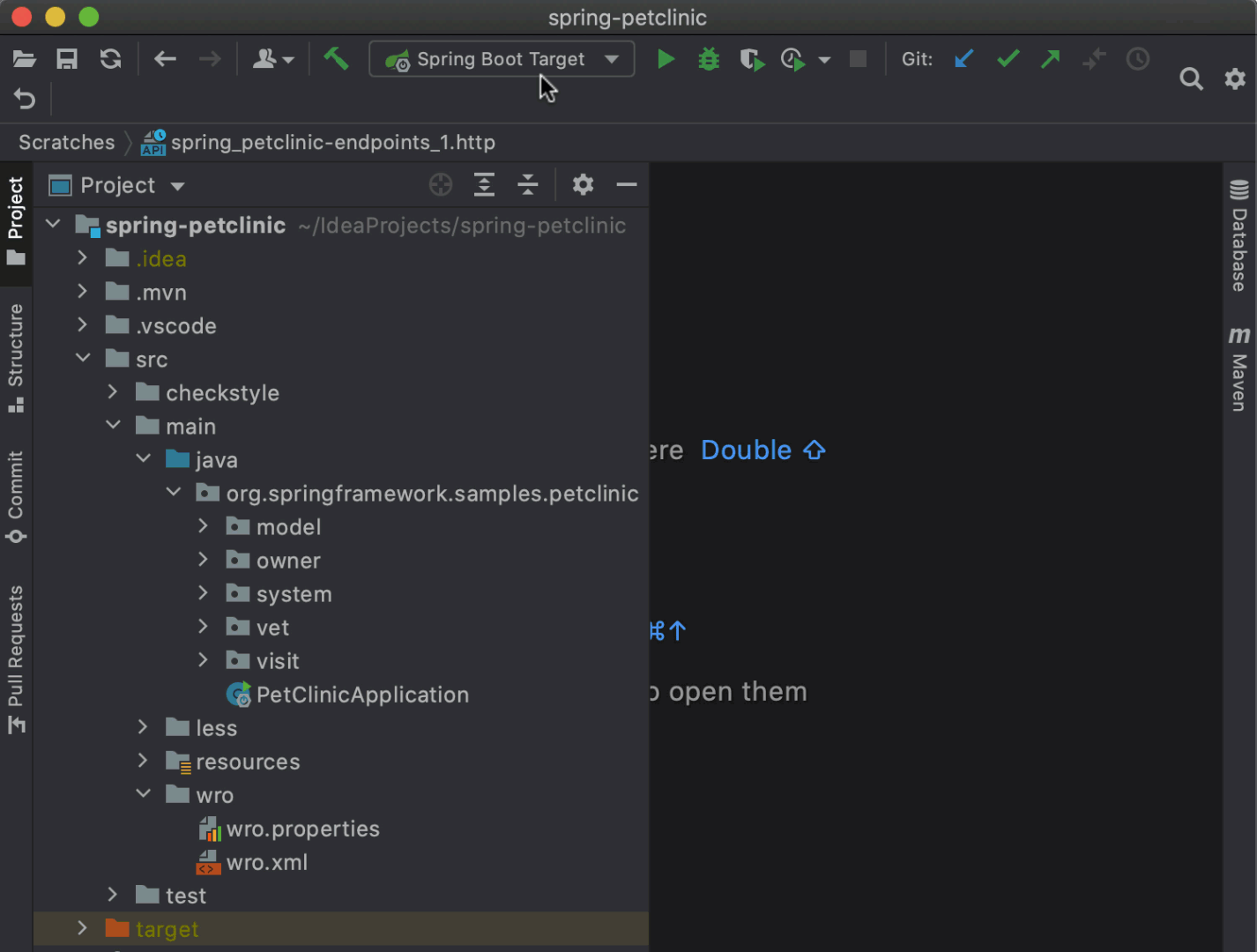Run the Spring Boot Target configuration
The height and width of the screenshot is (952, 1257).
click(666, 59)
